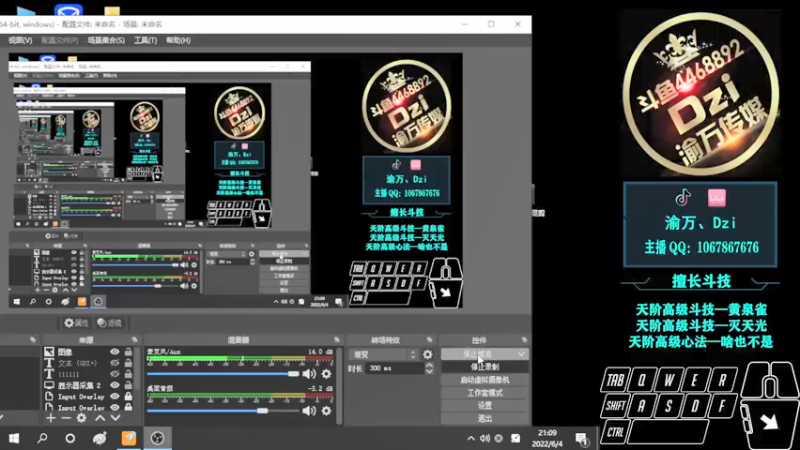Undock the 转场特效 panel via header icon

point(429,340)
